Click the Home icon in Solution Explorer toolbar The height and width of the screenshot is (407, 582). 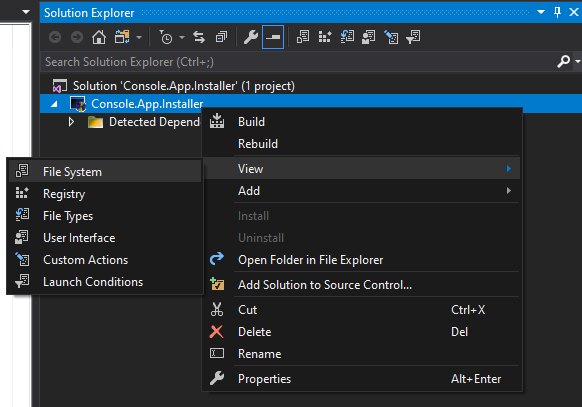tap(99, 37)
